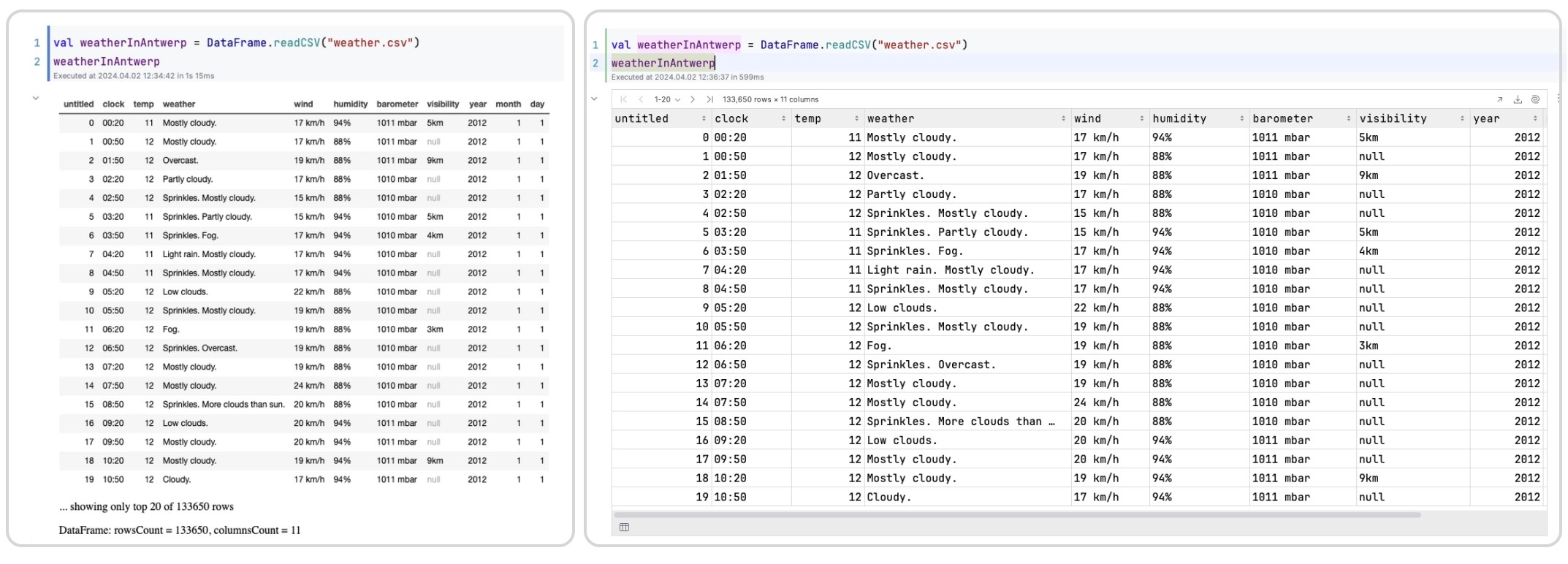
Task: Click the day header in left table
Action: pyautogui.click(x=538, y=104)
